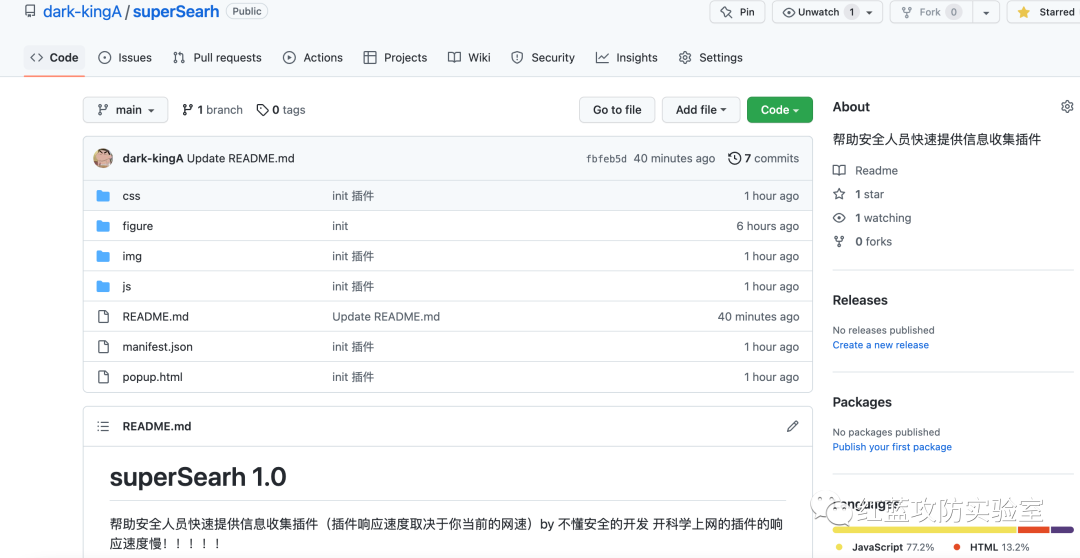Screen dimensions: 1080x558
Task: Open the Code tab
Action: tap(54, 58)
